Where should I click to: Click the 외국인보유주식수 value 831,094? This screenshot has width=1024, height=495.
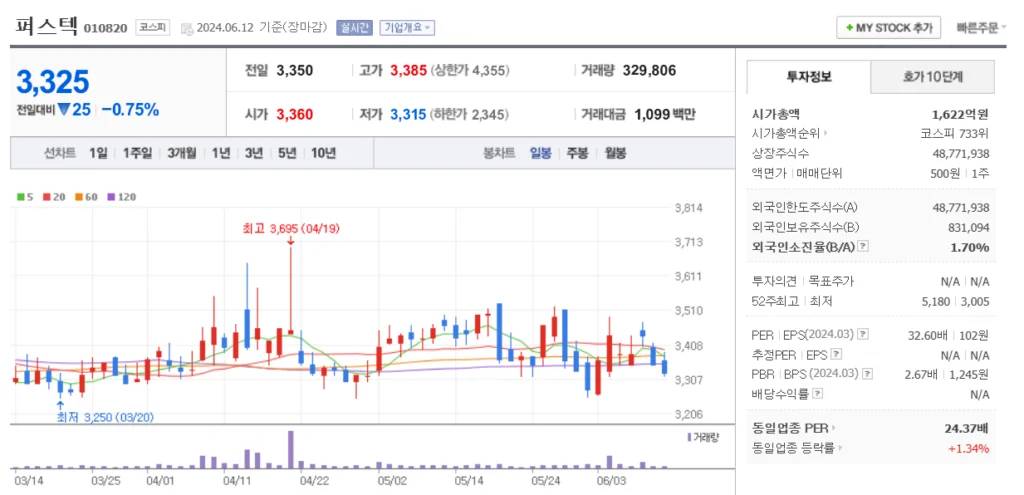coord(968,227)
